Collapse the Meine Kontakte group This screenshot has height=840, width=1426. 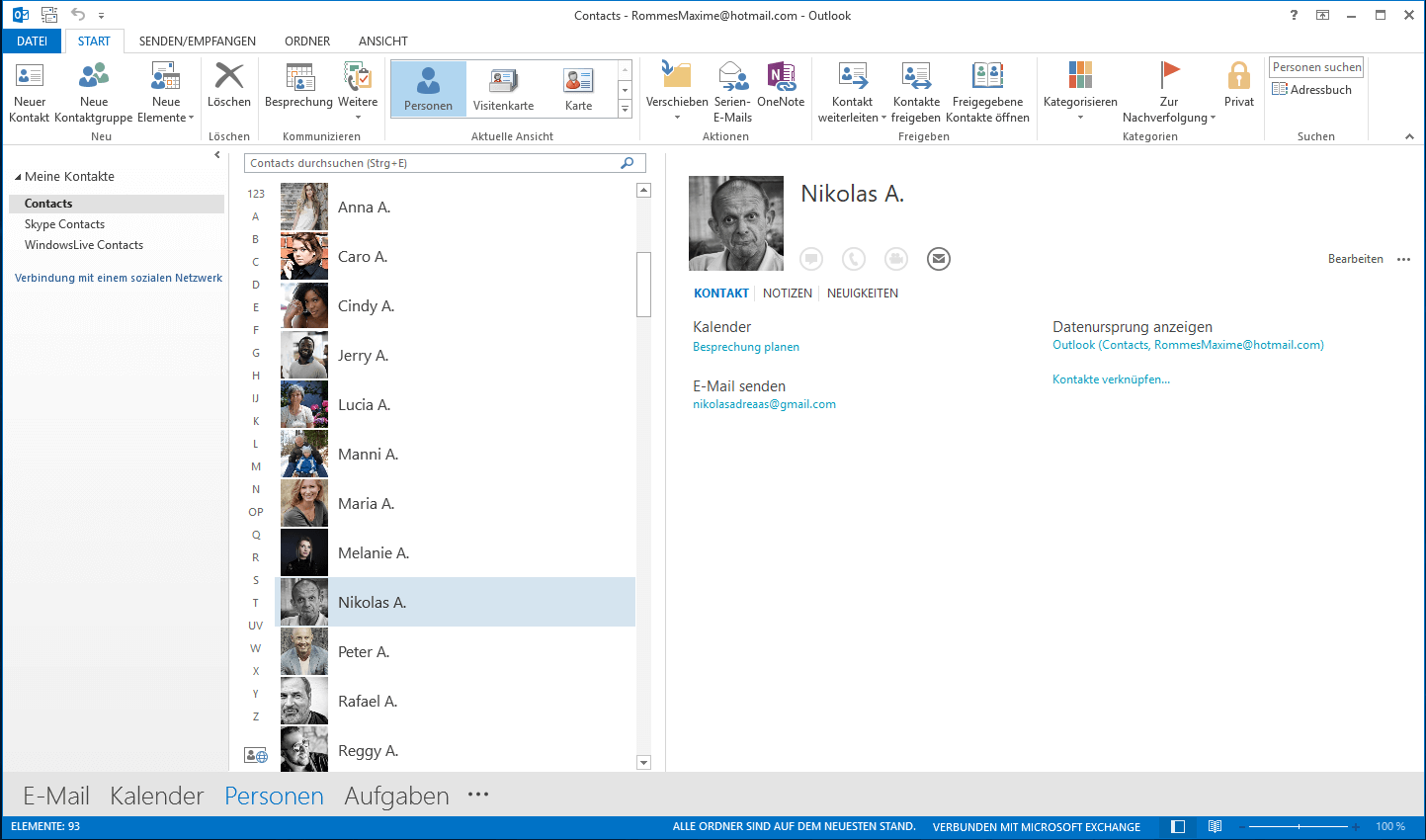point(18,177)
